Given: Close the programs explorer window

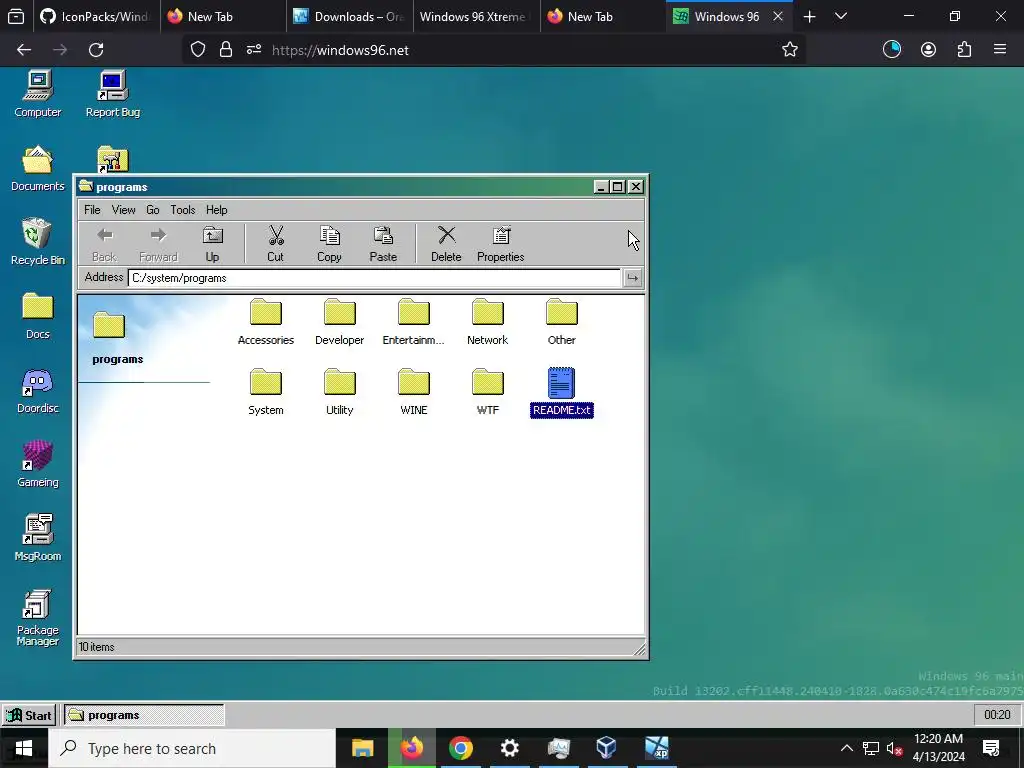Looking at the screenshot, I should click(x=635, y=187).
